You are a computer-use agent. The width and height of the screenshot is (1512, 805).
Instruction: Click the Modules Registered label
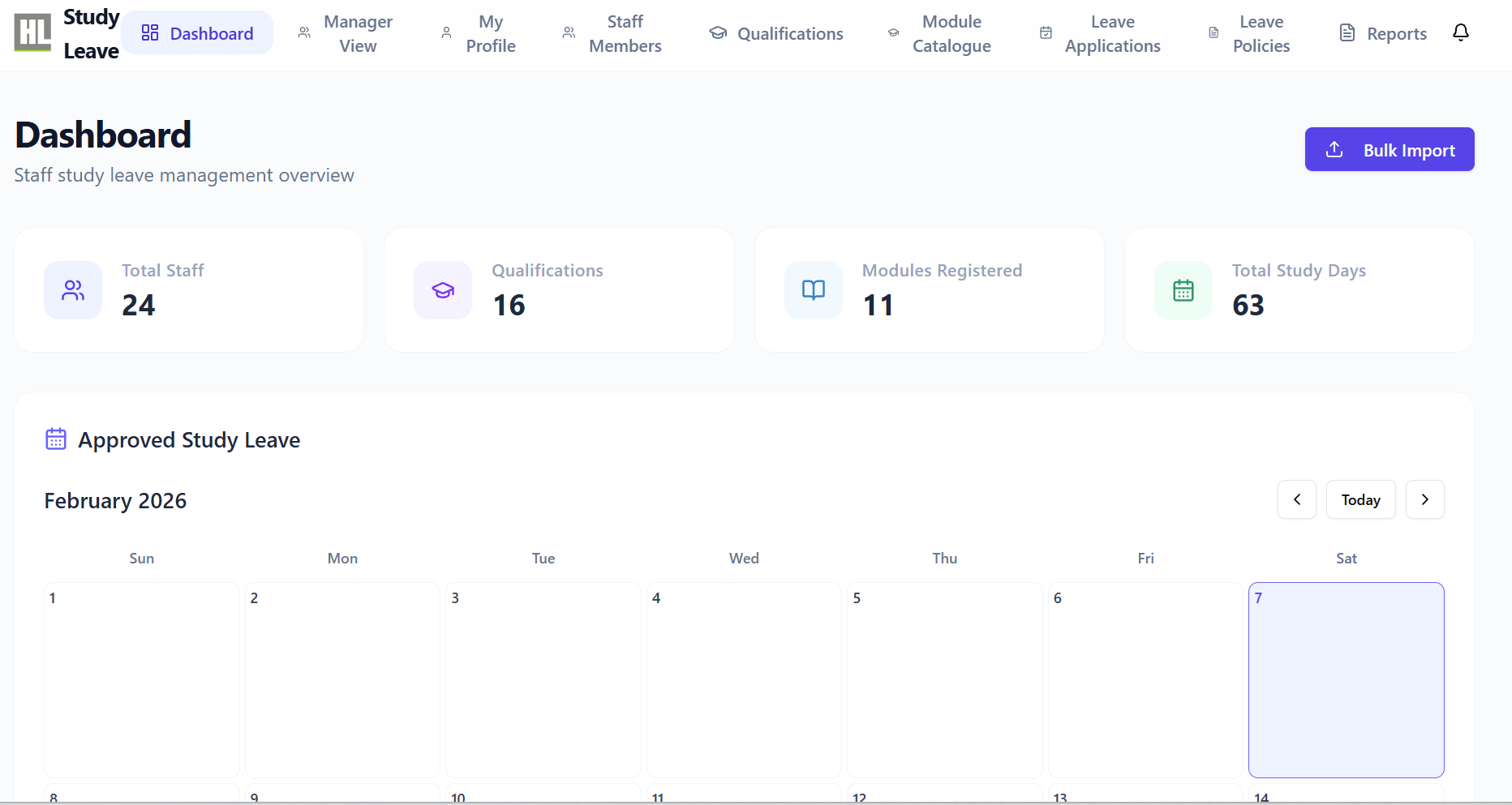point(942,271)
